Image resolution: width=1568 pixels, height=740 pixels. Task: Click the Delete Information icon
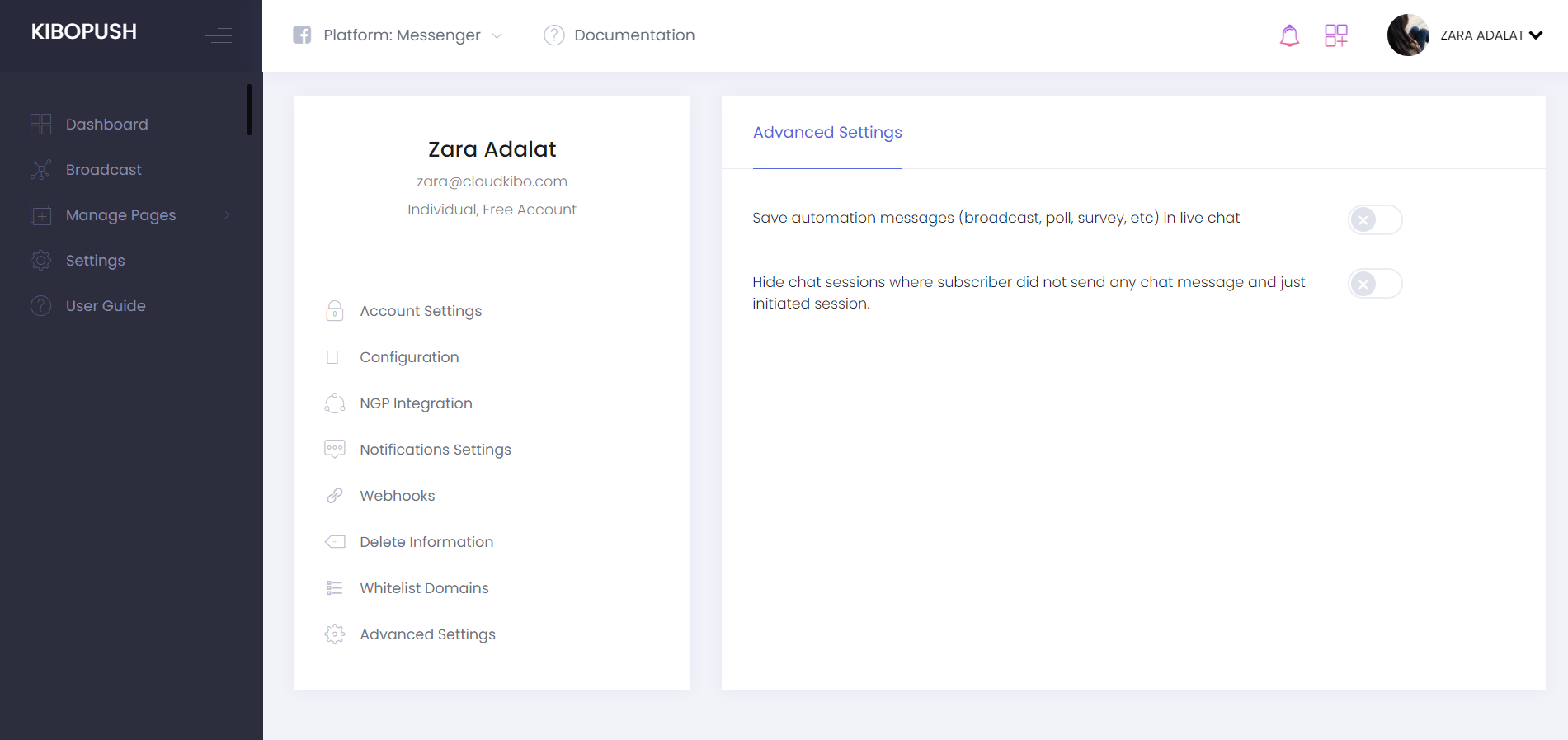coord(335,542)
